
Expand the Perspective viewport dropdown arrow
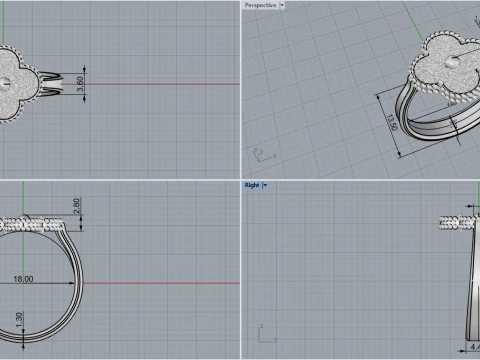282,5
